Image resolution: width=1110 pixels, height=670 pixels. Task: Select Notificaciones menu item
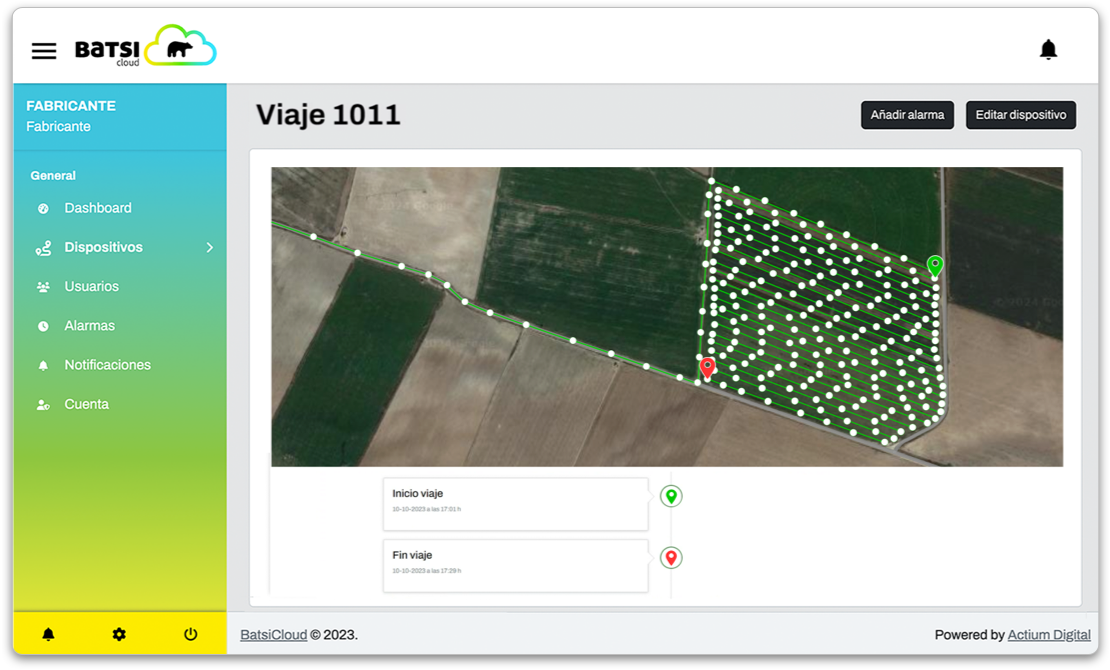point(107,365)
